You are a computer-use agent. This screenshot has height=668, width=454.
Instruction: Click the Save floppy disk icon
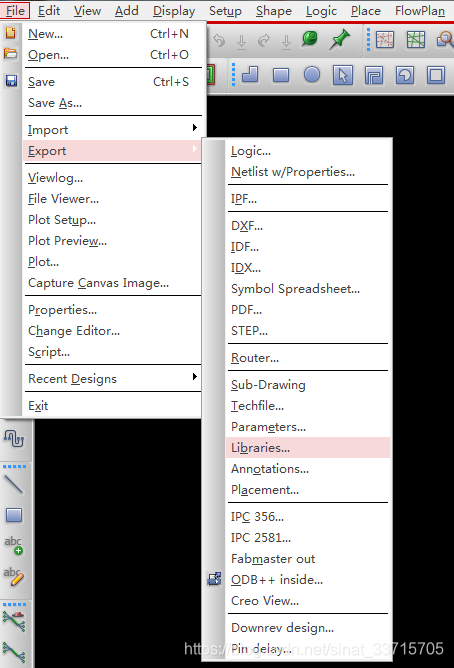click(x=11, y=81)
